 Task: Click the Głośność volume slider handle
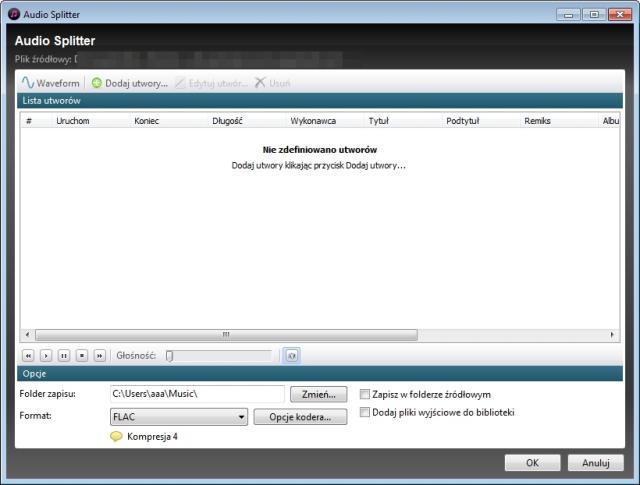tap(170, 354)
